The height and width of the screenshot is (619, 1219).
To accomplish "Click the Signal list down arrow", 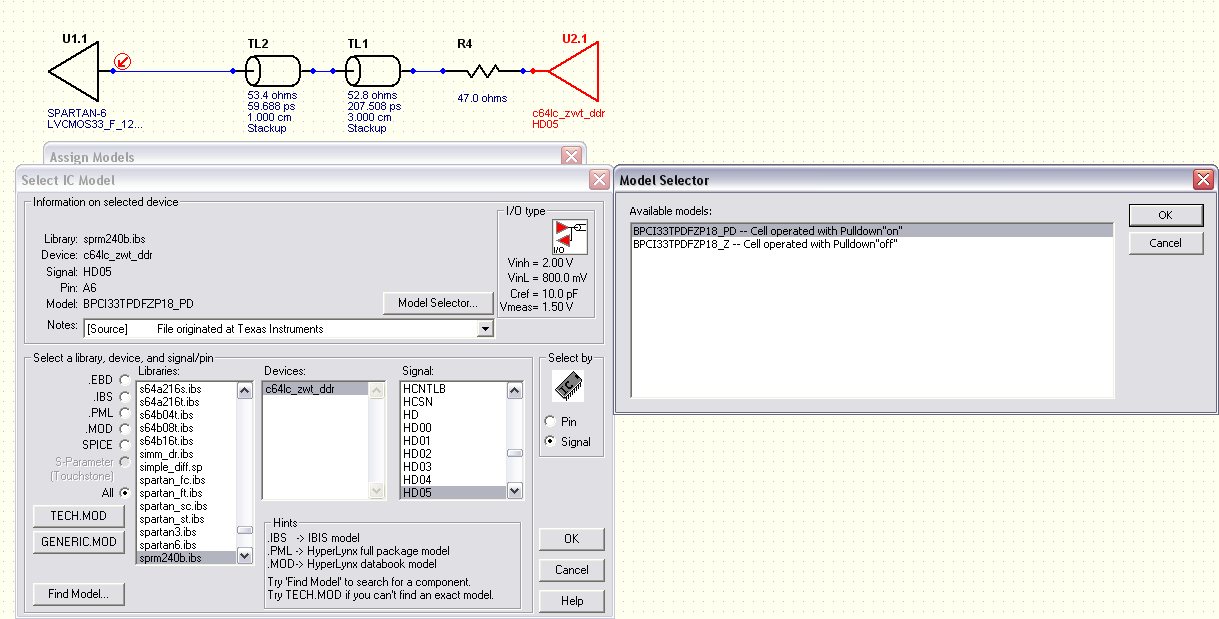I will pos(514,491).
